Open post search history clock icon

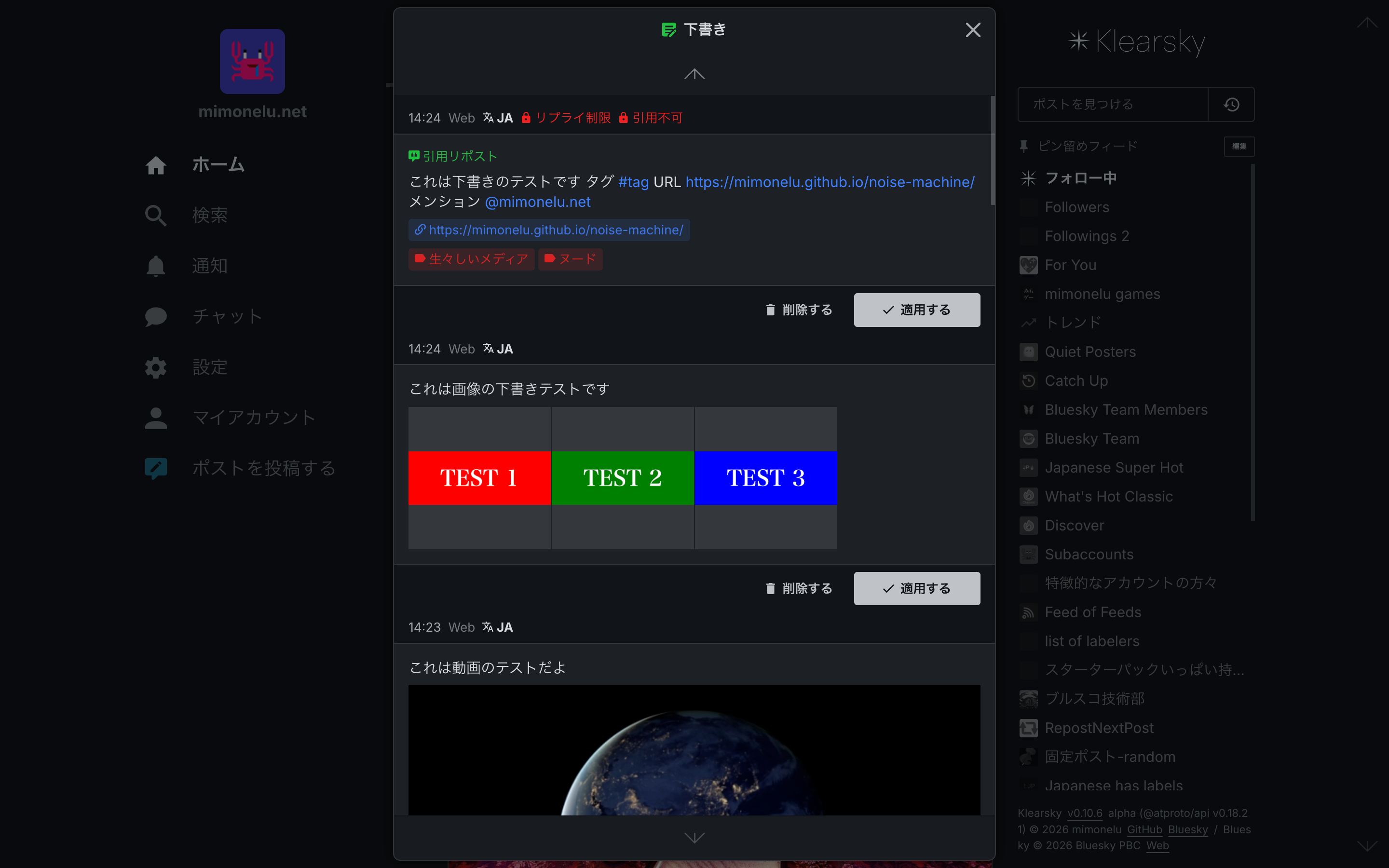[x=1231, y=105]
